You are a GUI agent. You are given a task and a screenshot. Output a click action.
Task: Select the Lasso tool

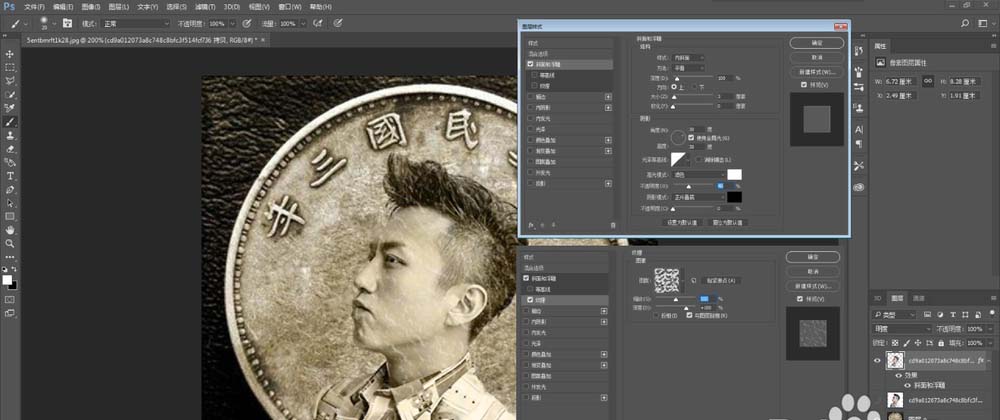(x=10, y=81)
